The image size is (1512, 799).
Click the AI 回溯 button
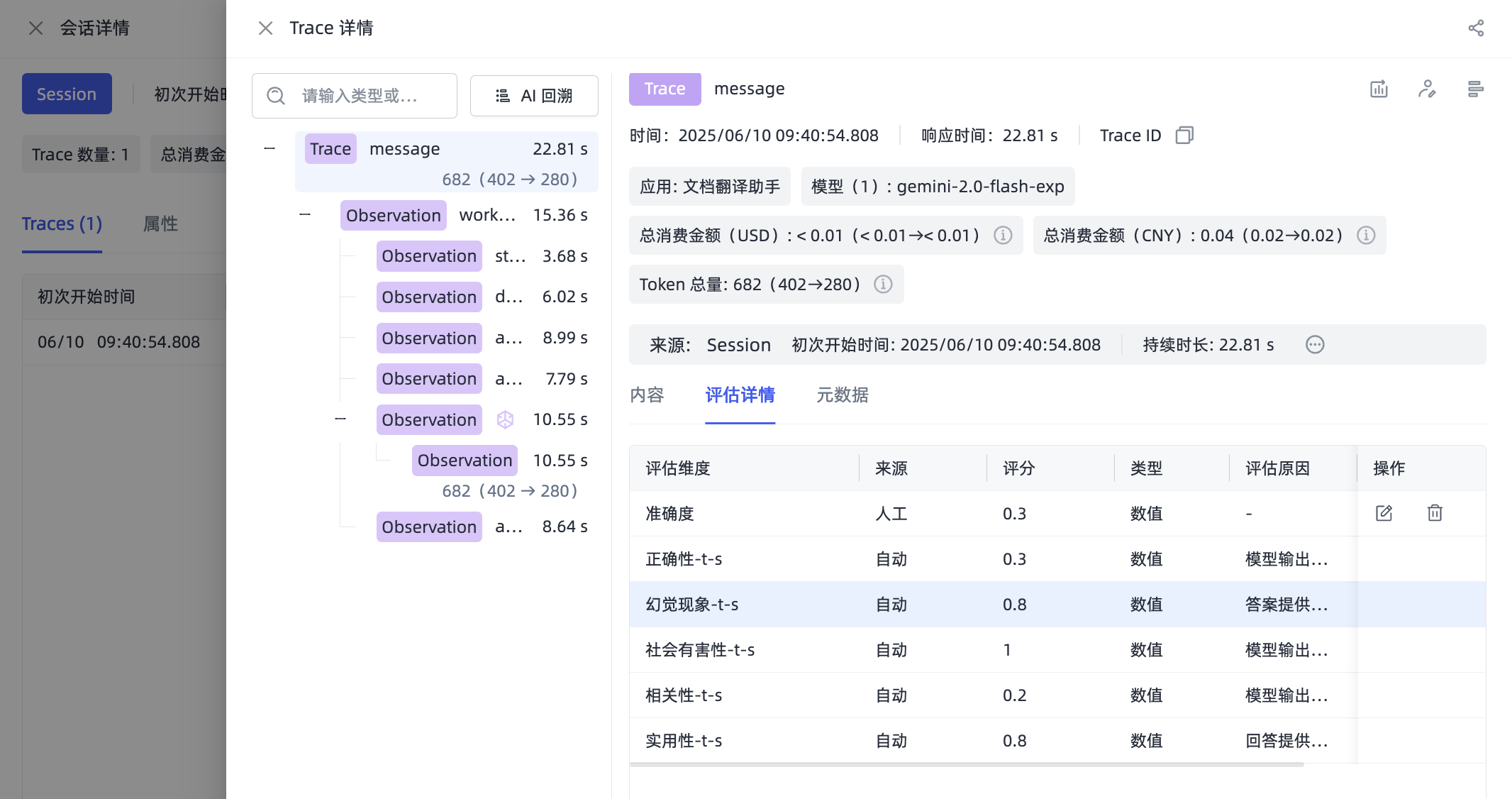pos(534,96)
